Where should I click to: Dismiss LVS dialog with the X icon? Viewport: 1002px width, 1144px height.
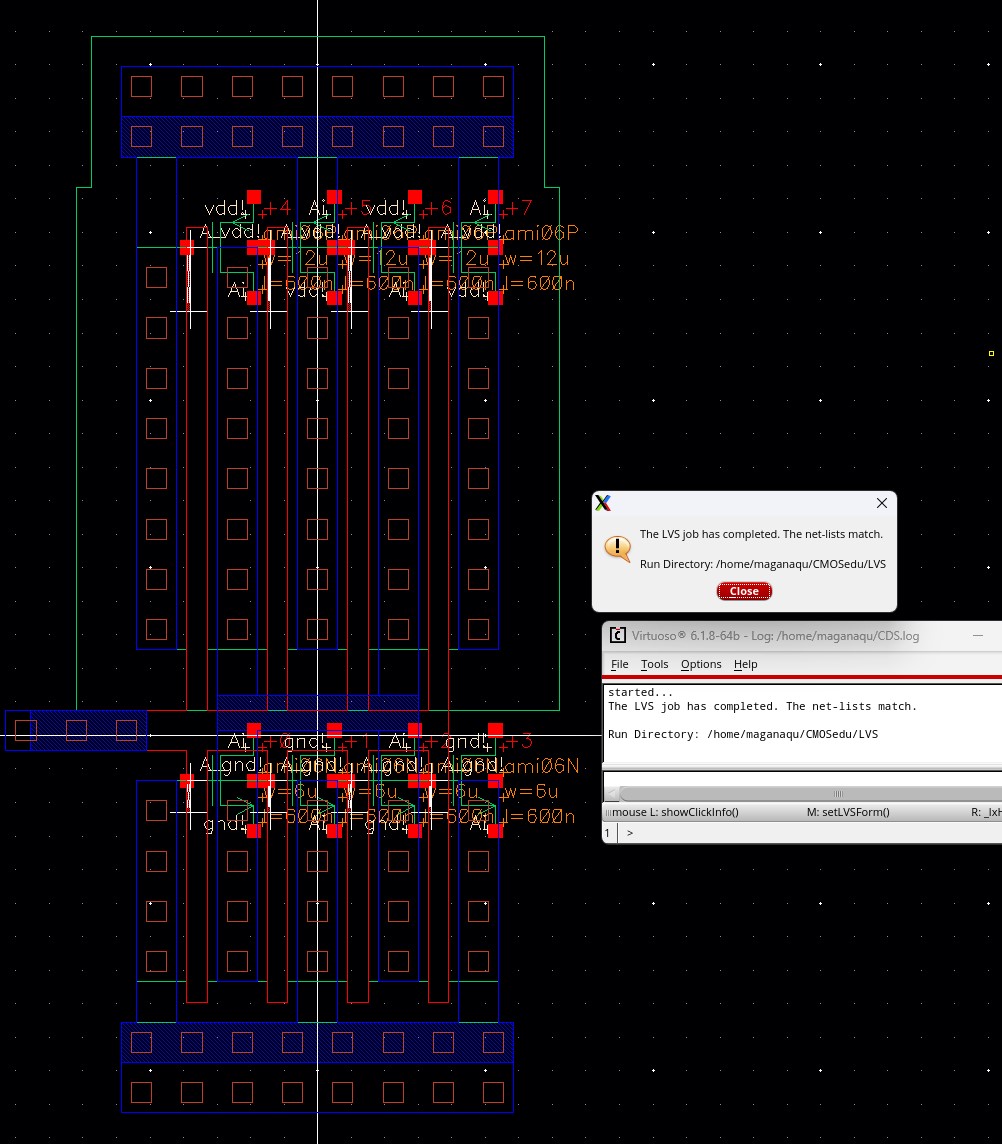[x=881, y=503]
